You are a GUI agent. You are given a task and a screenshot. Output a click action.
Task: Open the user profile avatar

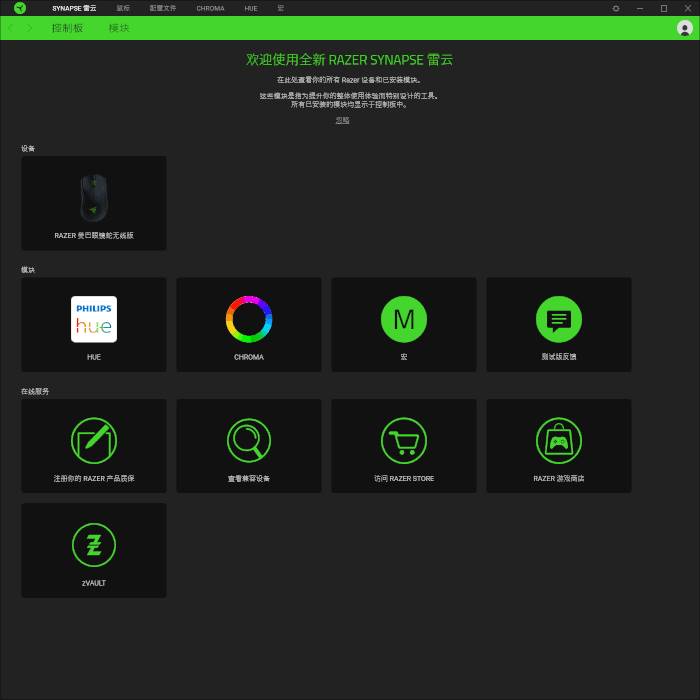pos(685,28)
